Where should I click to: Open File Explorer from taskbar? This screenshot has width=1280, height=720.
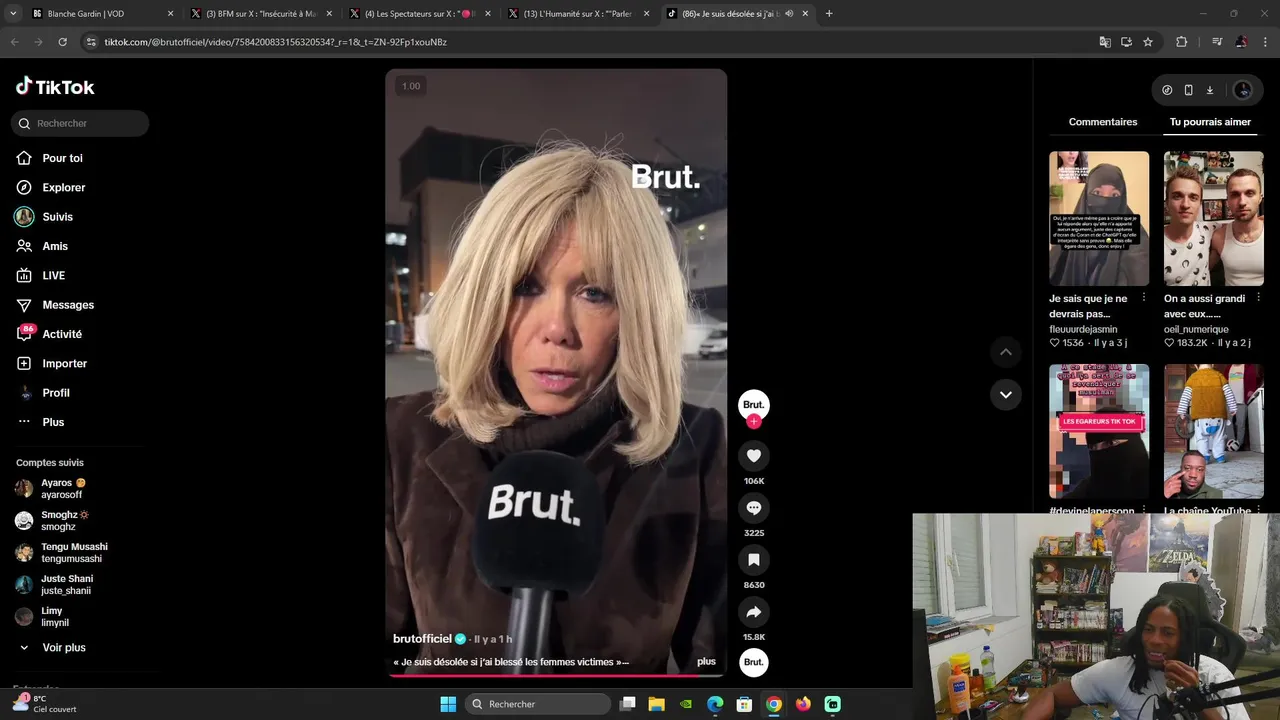pyautogui.click(x=656, y=704)
